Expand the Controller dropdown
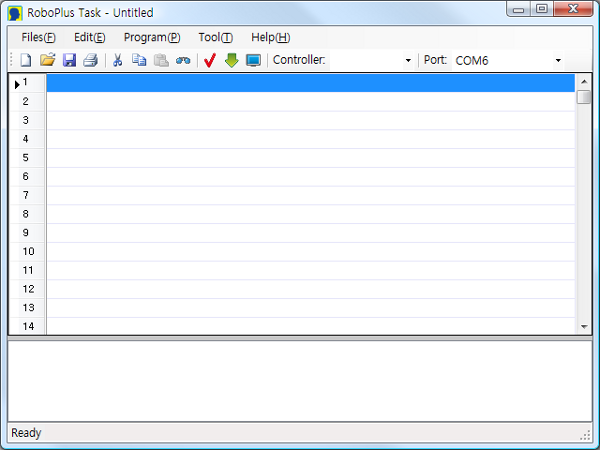This screenshot has width=600, height=450. [x=408, y=60]
